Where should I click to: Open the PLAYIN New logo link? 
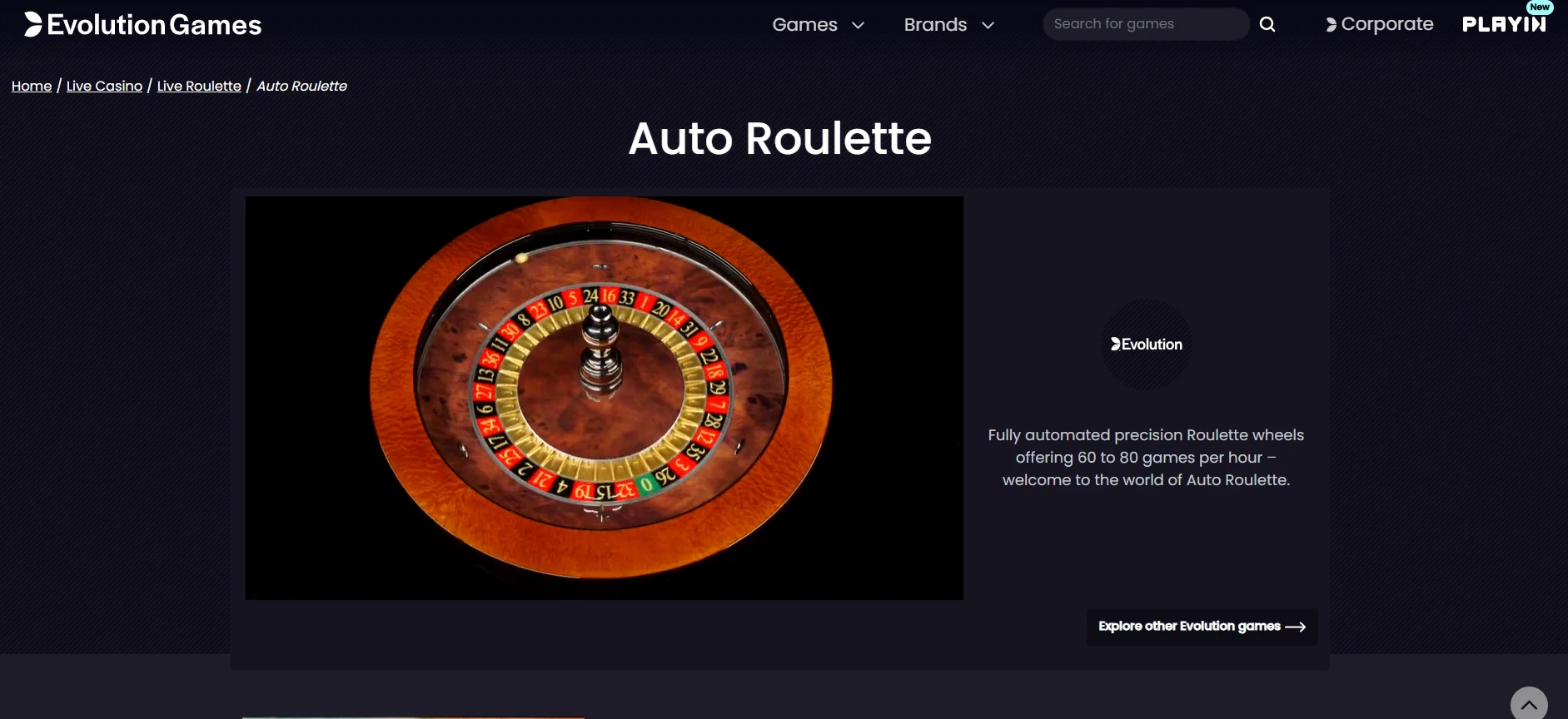tap(1505, 22)
